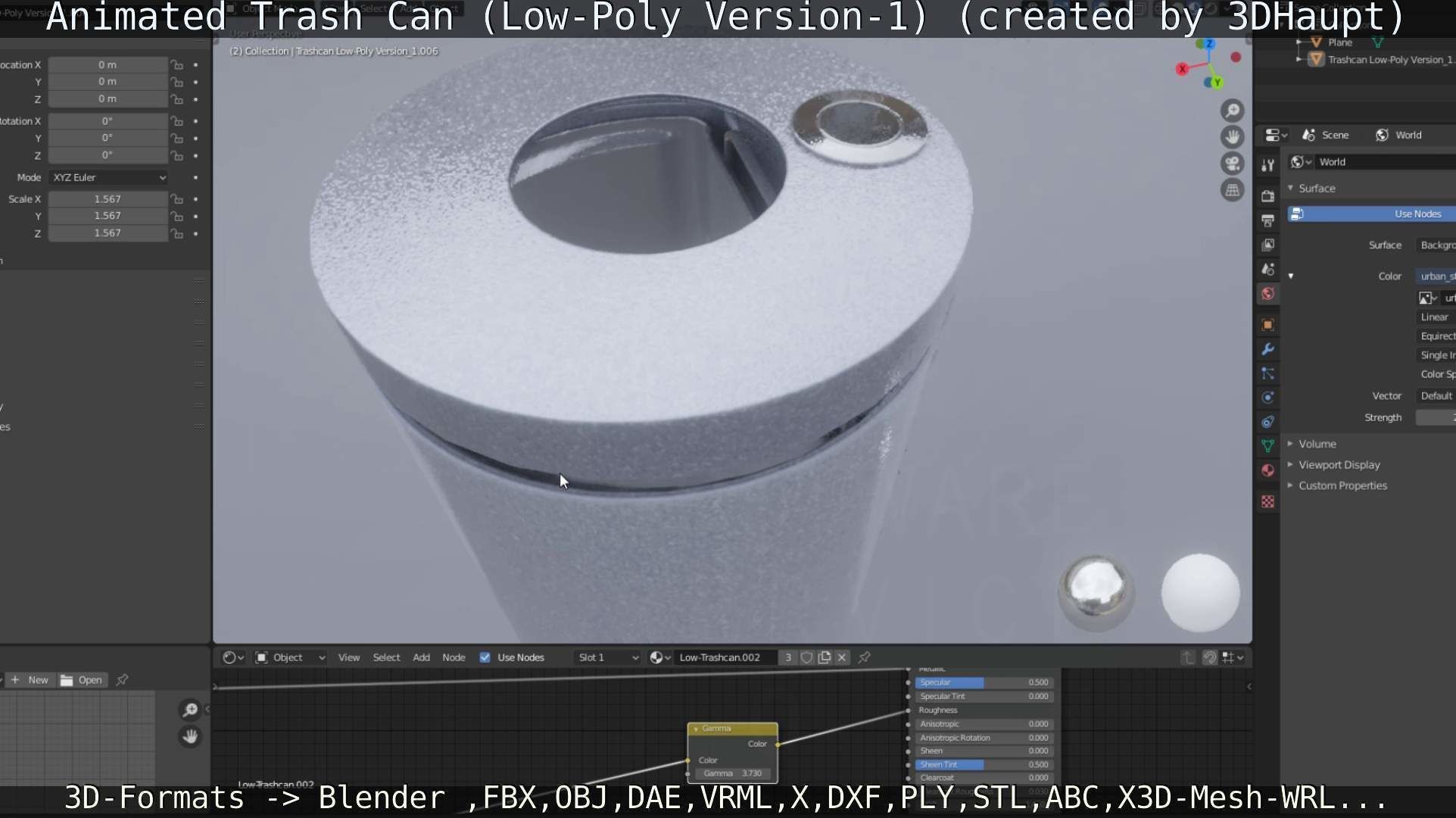
Task: Open the View menu in node editor
Action: pyautogui.click(x=348, y=657)
